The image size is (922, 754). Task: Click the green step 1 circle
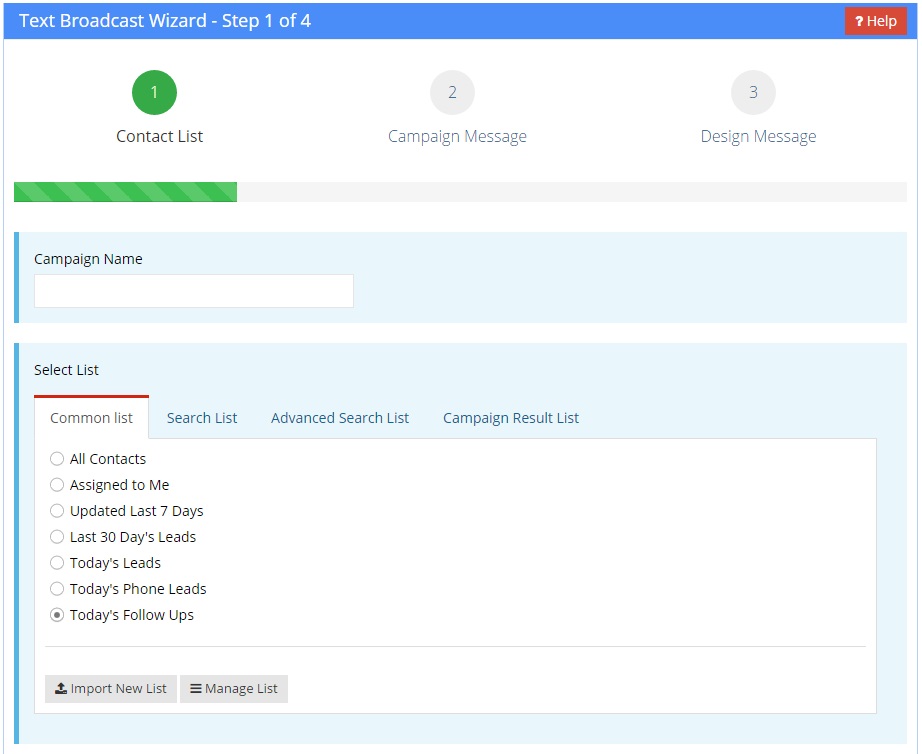pyautogui.click(x=154, y=91)
